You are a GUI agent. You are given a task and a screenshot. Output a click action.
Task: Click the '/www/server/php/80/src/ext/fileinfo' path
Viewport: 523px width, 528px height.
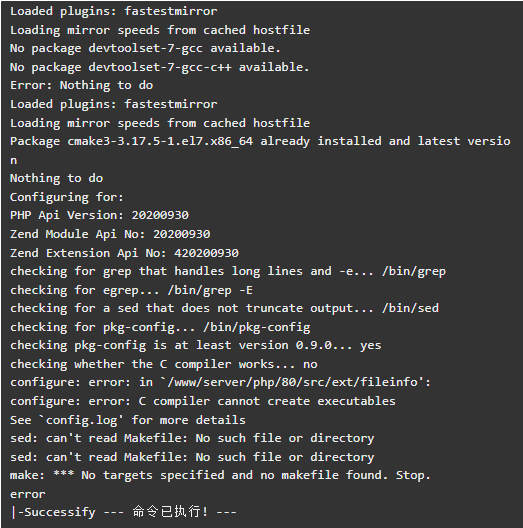pos(292,383)
